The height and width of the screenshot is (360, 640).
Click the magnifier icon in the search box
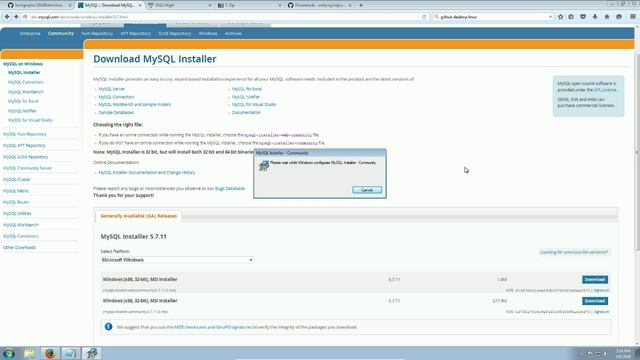point(436,17)
